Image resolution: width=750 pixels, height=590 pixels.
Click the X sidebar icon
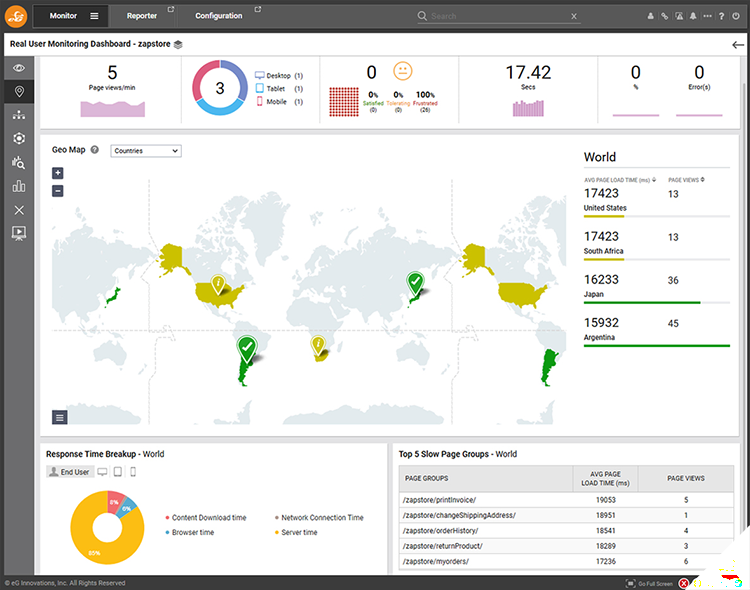[19, 210]
